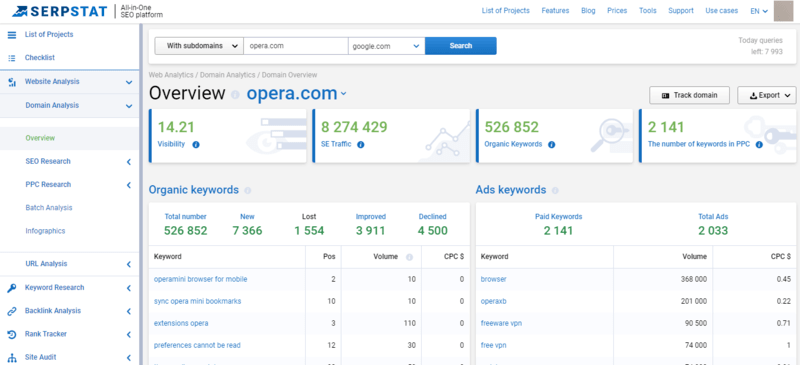Image resolution: width=800 pixels, height=365 pixels.
Task: Click the Visibility info icon
Action: coord(196,144)
